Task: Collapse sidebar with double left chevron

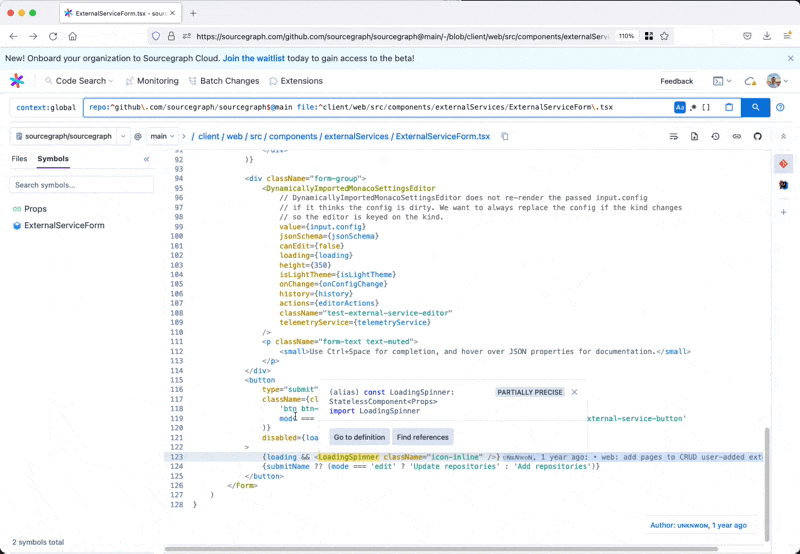Action: tap(146, 159)
